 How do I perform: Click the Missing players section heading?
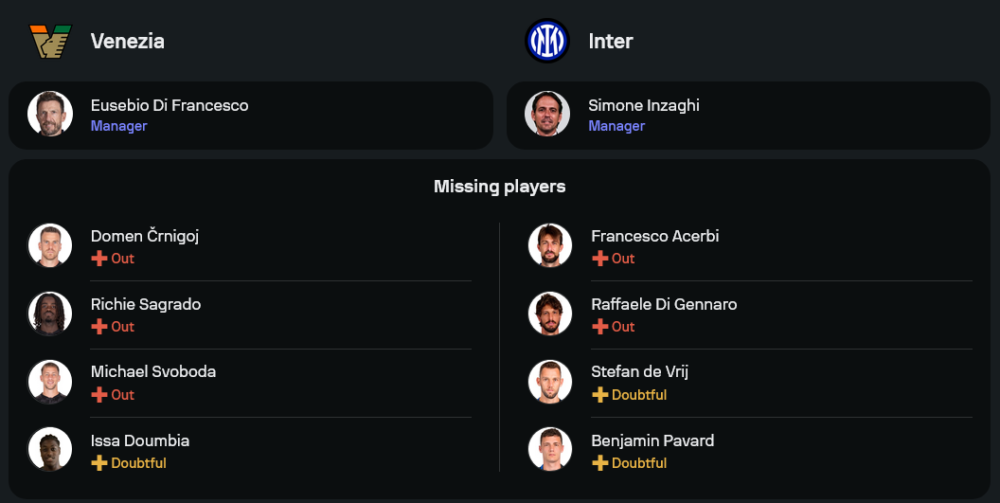500,186
